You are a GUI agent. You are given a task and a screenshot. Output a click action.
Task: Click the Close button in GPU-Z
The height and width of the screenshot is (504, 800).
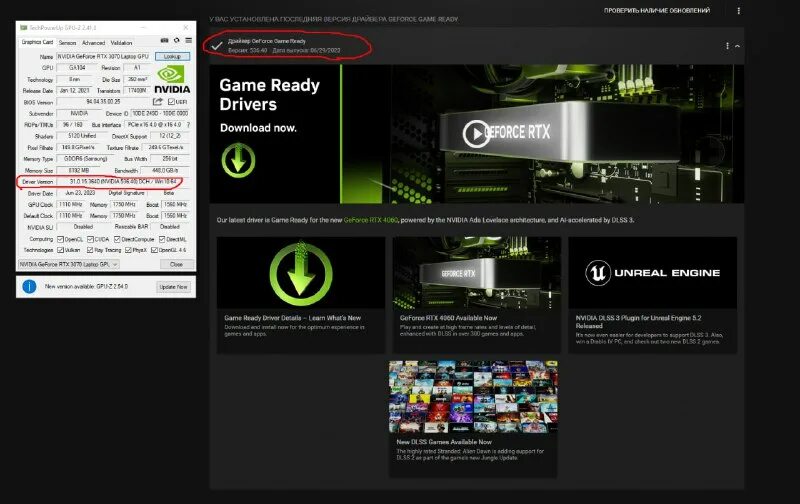(x=176, y=264)
